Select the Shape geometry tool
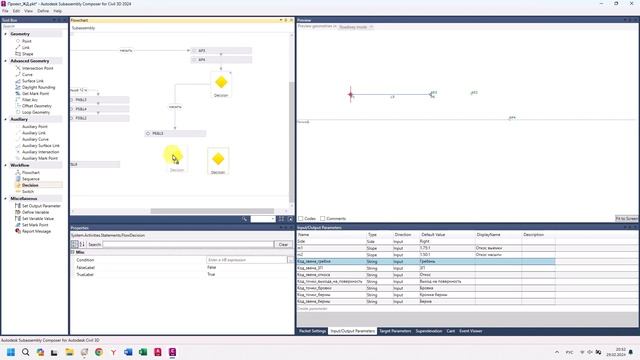Viewport: 640px width, 360px height. click(27, 54)
